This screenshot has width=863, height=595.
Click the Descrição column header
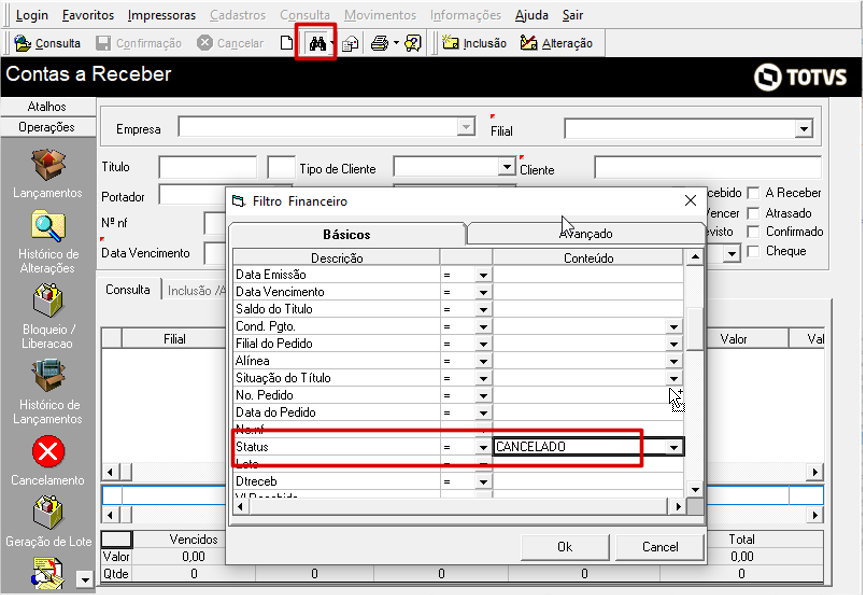pos(336,258)
